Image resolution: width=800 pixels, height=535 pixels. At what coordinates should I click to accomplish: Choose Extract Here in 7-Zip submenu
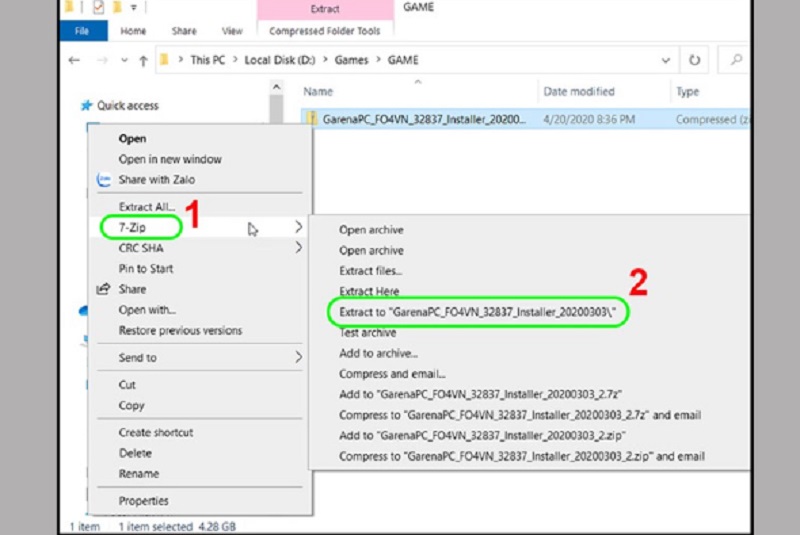click(369, 291)
